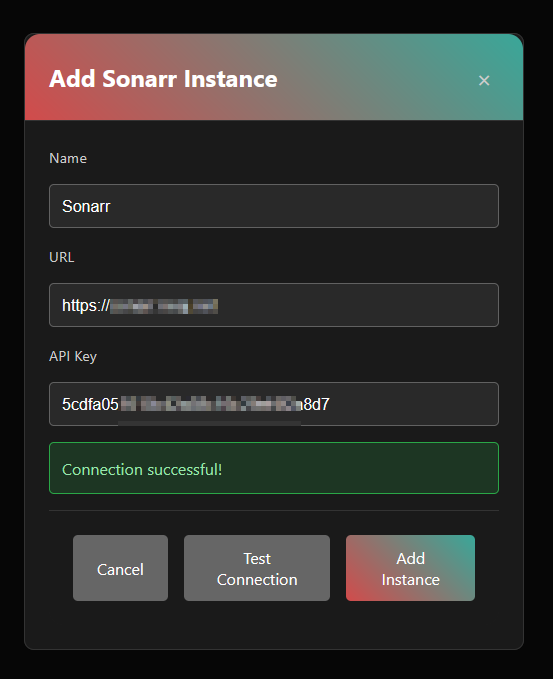The width and height of the screenshot is (553, 679).
Task: Click the Name label
Action: [68, 158]
